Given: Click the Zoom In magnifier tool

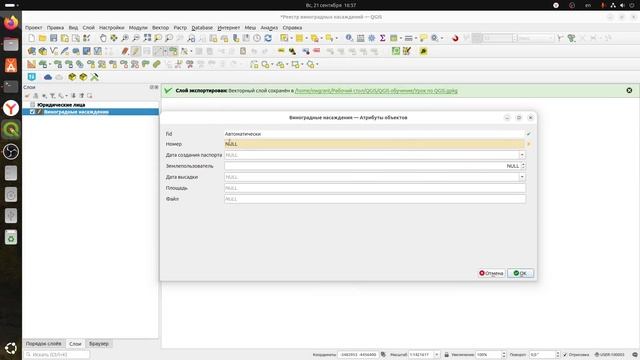Looking at the screenshot, I should point(125,38).
